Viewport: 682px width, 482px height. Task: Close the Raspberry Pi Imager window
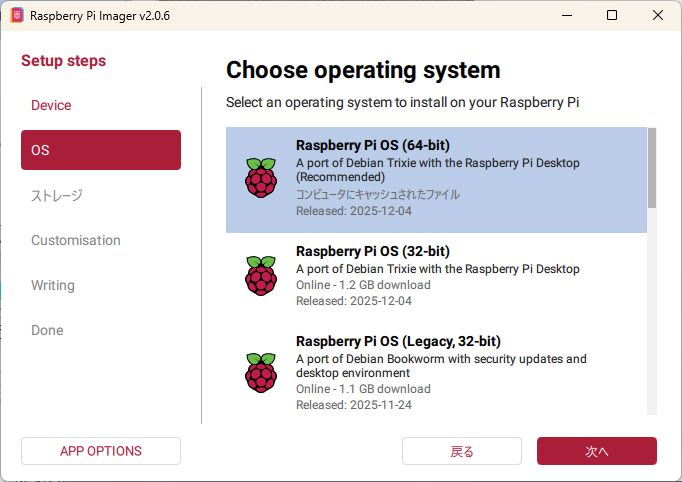658,15
